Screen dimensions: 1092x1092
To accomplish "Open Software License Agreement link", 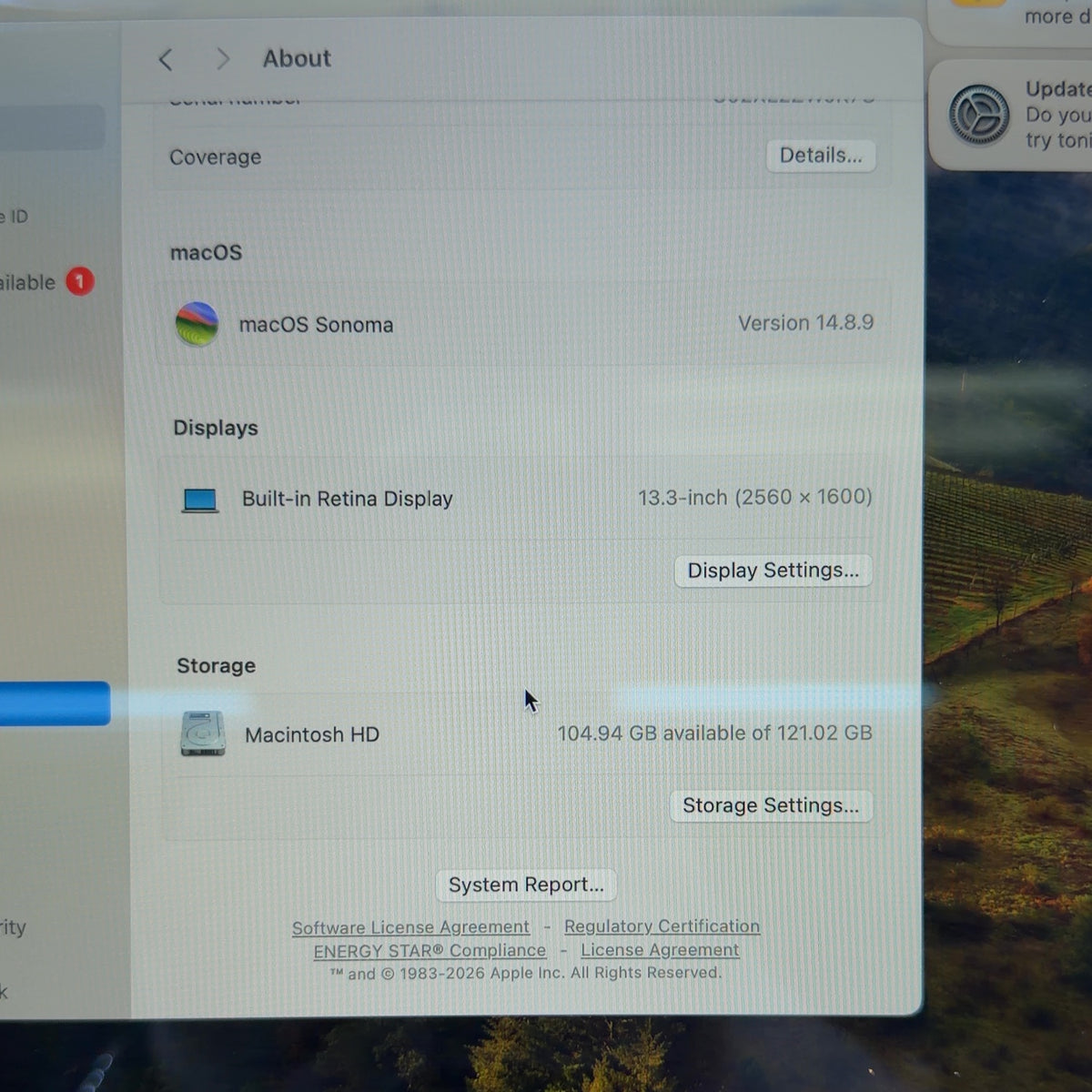I will [x=410, y=927].
